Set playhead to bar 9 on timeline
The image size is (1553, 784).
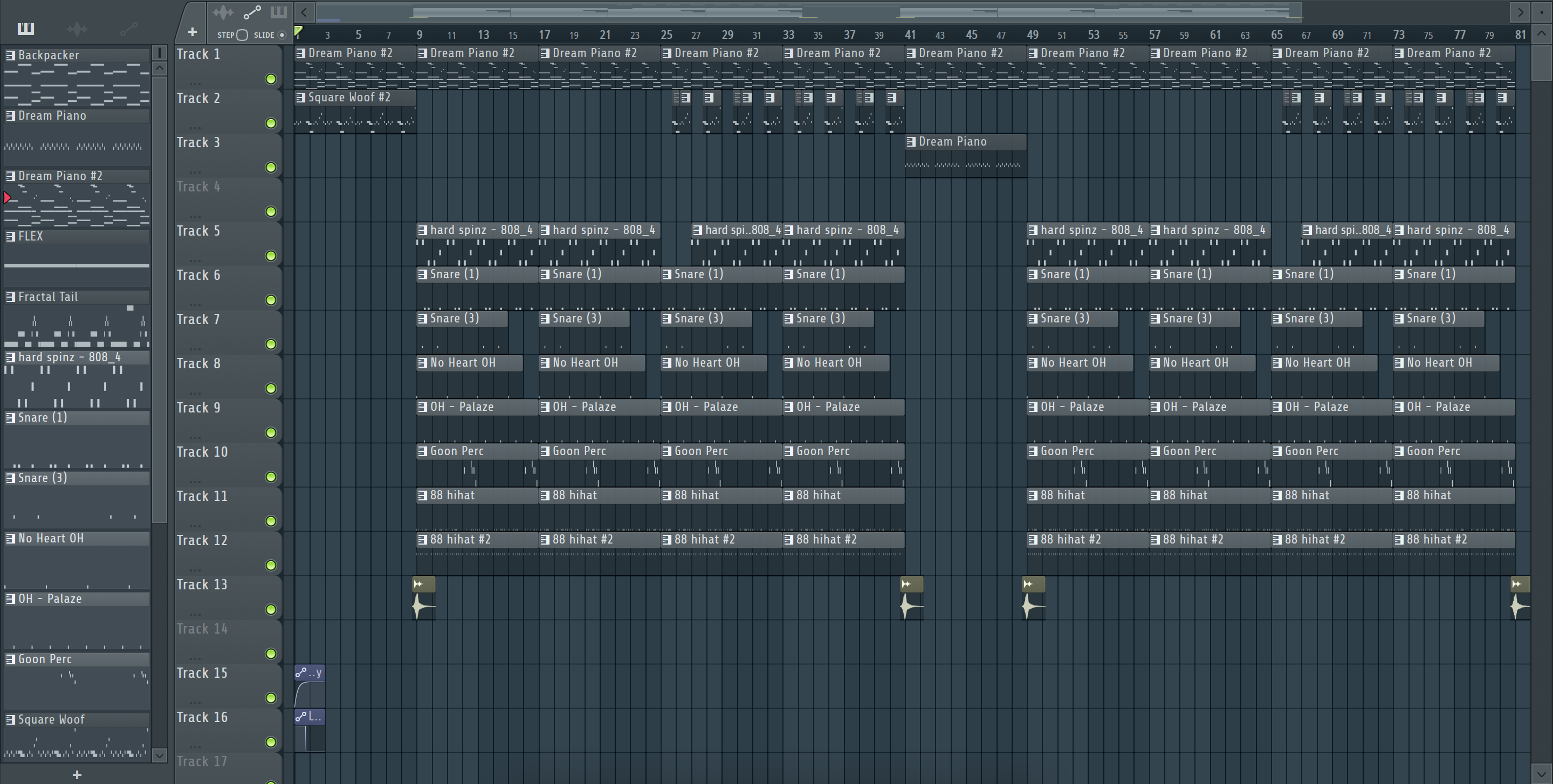pos(420,35)
